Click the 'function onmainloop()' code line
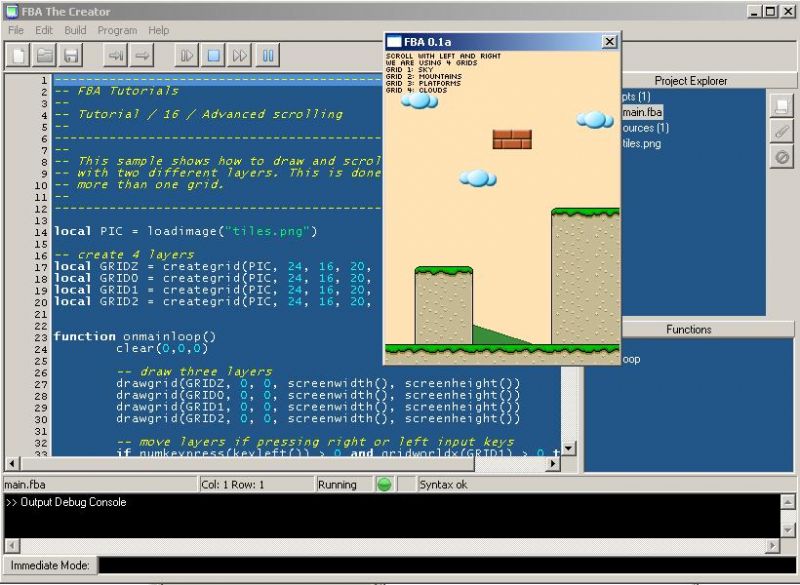This screenshot has width=800, height=585. pyautogui.click(x=135, y=337)
